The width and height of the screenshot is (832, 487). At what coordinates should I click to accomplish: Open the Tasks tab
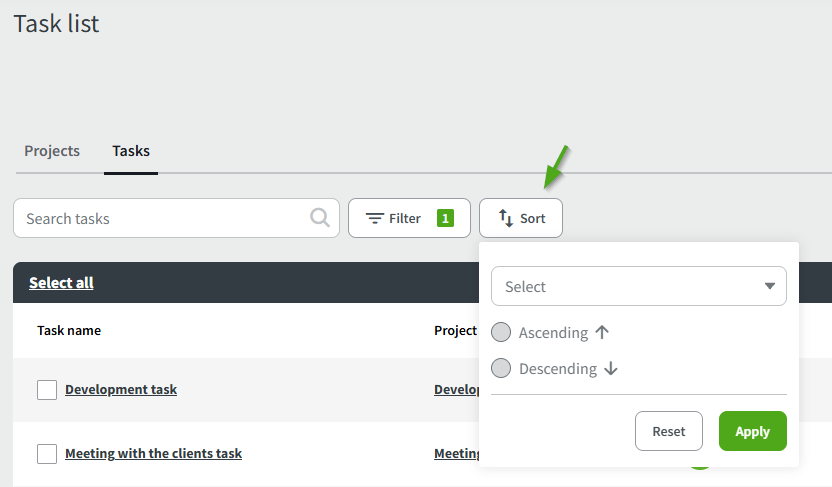[x=131, y=151]
